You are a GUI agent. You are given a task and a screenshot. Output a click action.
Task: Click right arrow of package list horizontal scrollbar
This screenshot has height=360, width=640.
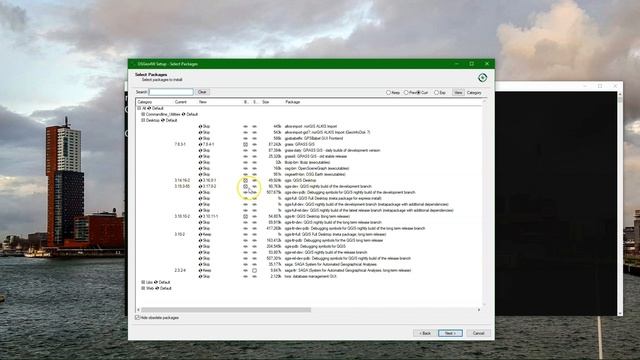coord(479,310)
